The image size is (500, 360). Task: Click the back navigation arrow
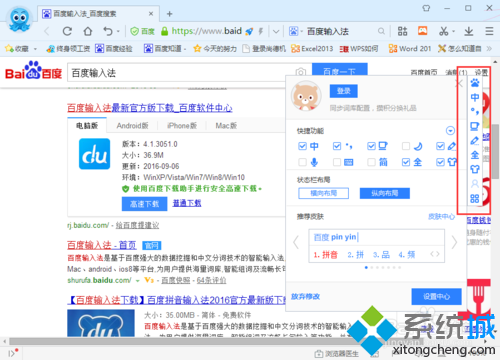[47, 31]
